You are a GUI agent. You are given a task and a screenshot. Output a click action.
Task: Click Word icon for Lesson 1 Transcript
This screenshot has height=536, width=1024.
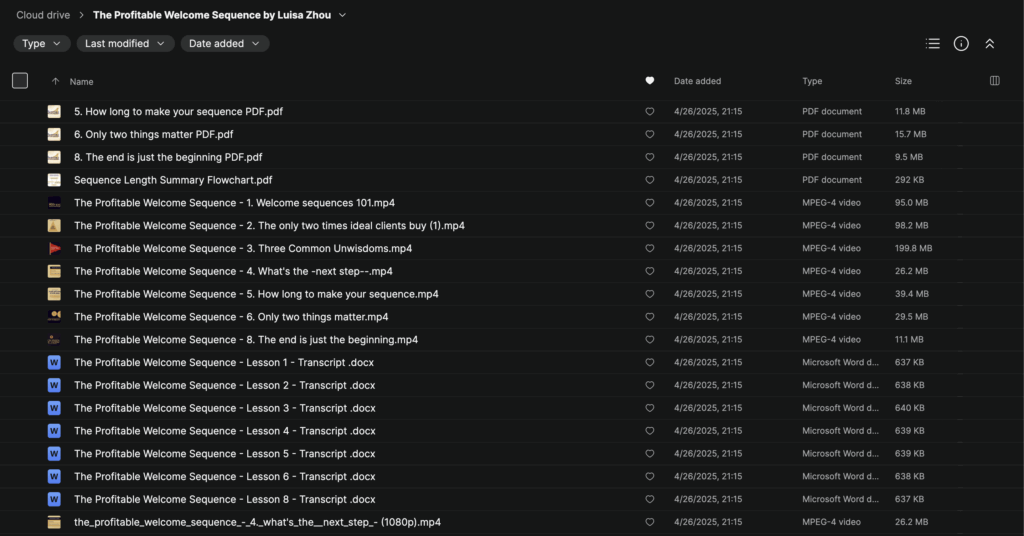coord(54,362)
